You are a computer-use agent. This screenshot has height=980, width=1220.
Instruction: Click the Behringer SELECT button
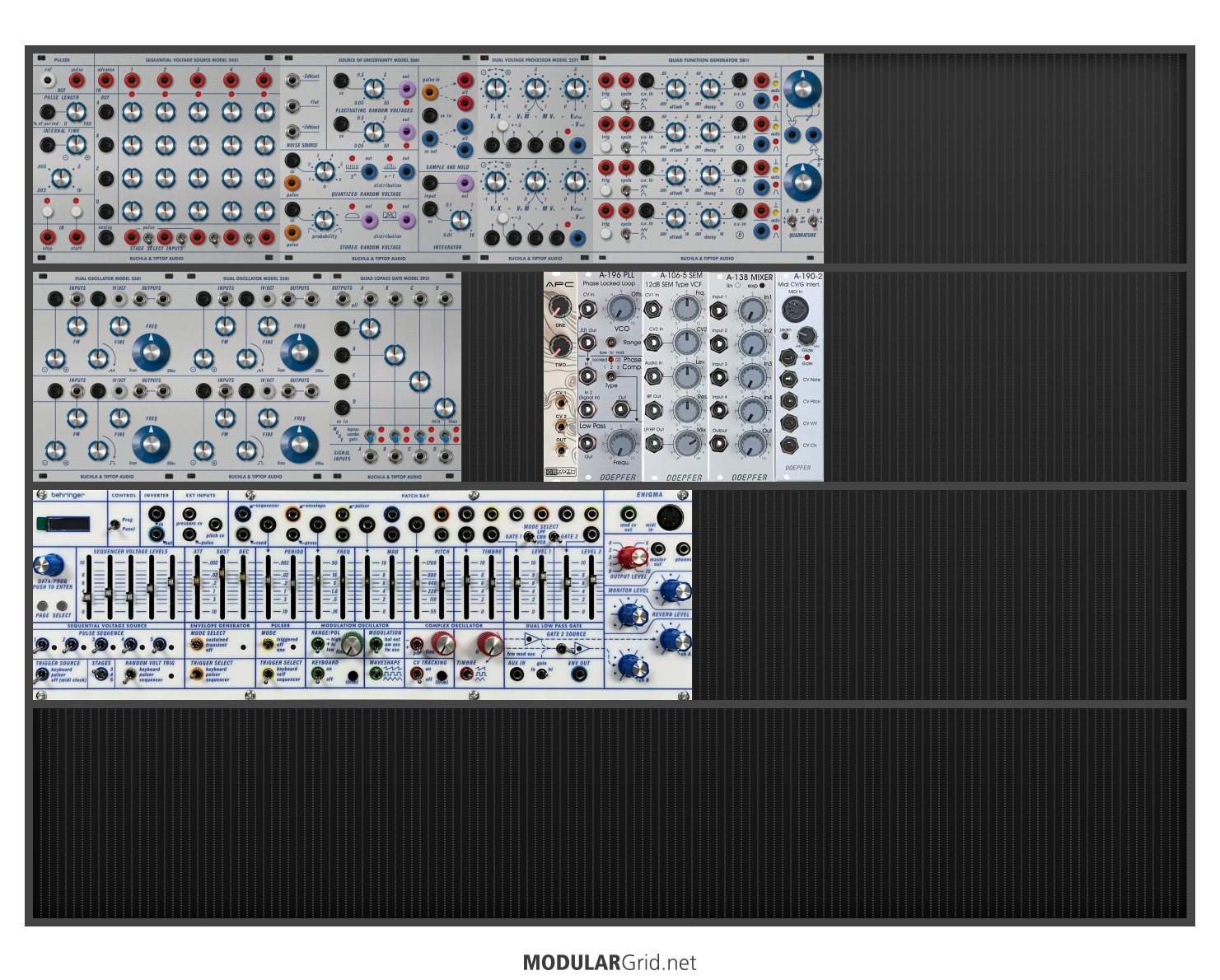click(x=62, y=606)
